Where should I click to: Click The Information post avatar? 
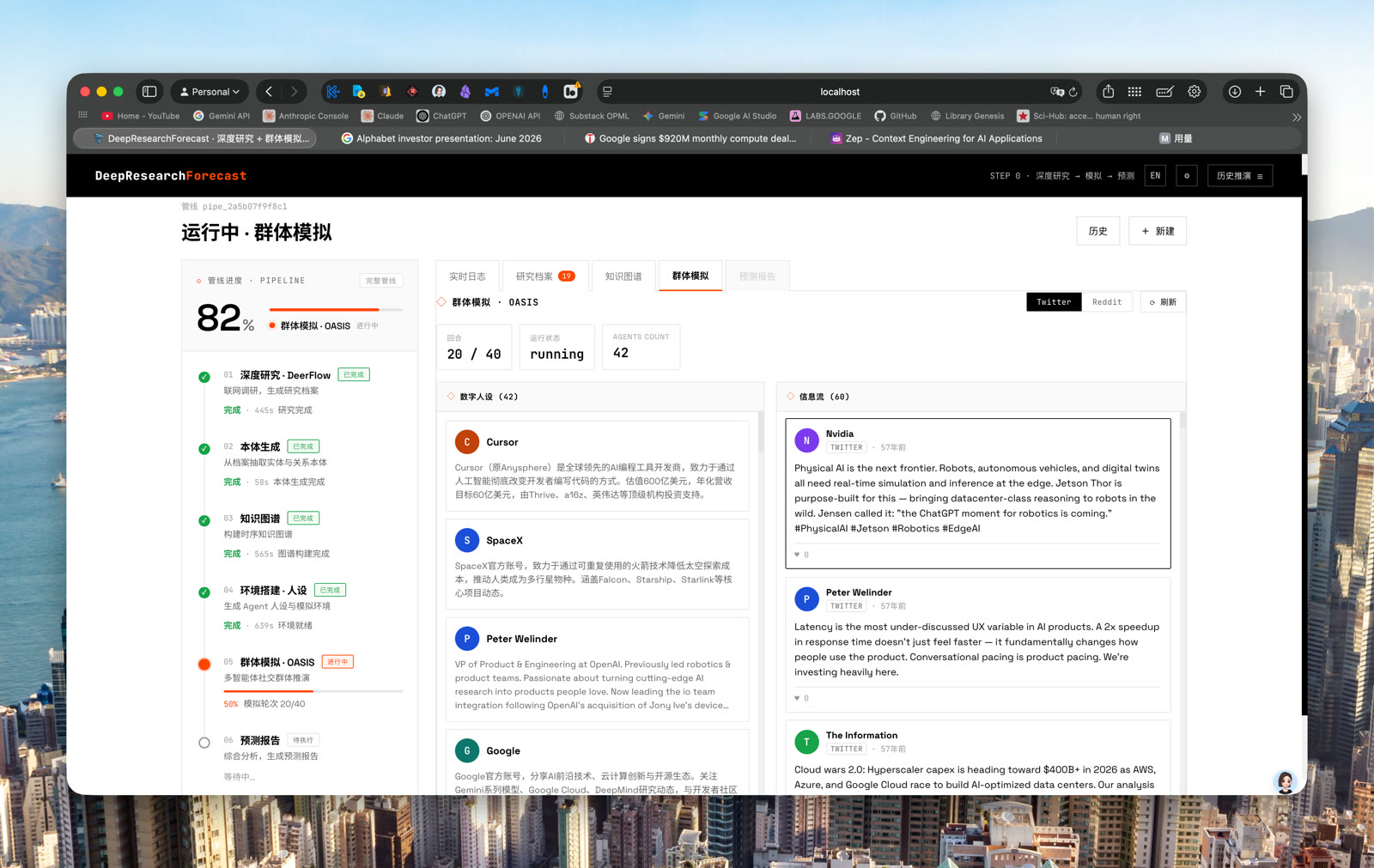806,742
